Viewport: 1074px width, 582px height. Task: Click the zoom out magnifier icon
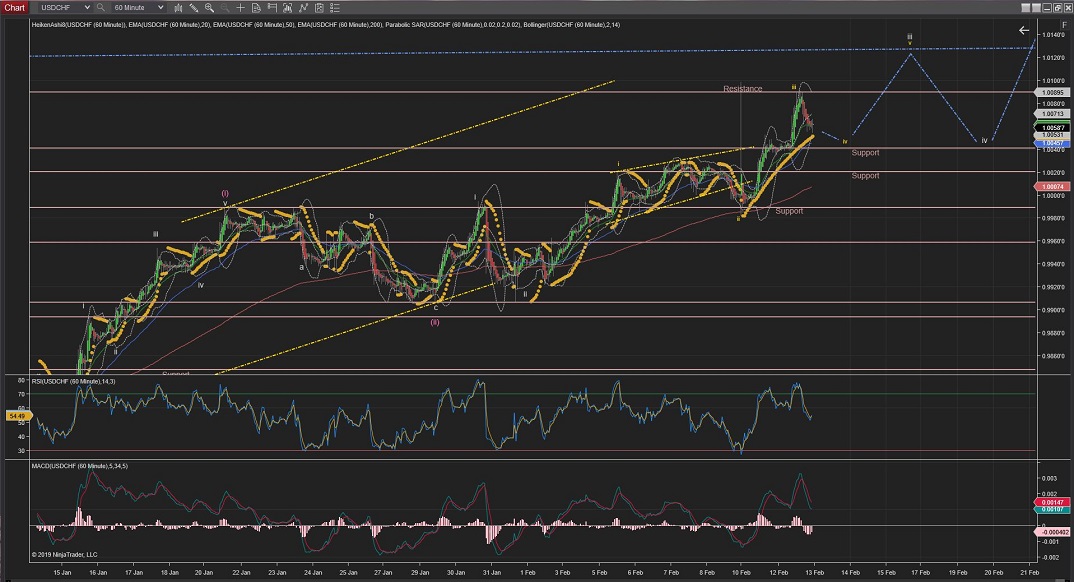tap(224, 8)
